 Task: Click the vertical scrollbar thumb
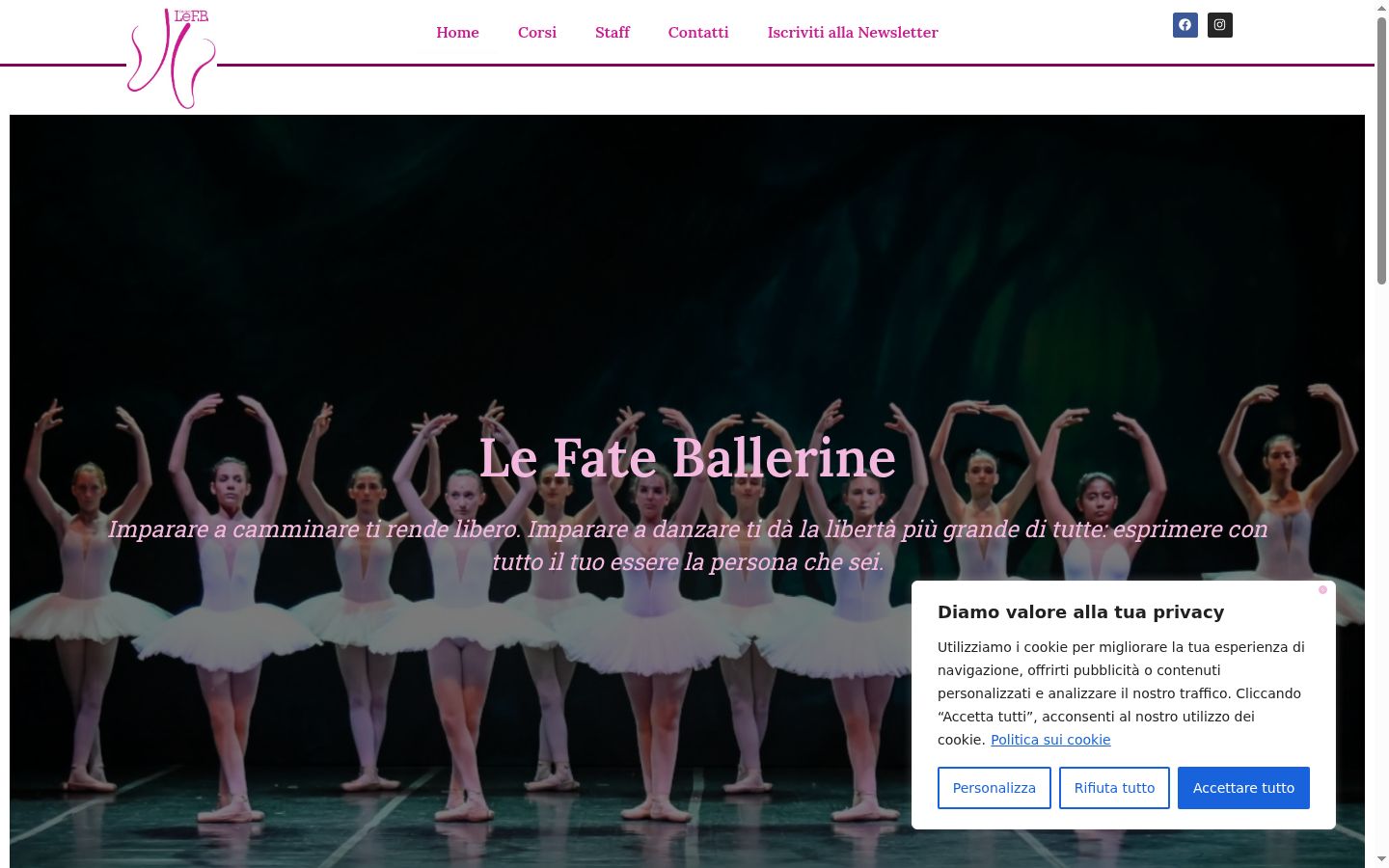coord(1381,150)
